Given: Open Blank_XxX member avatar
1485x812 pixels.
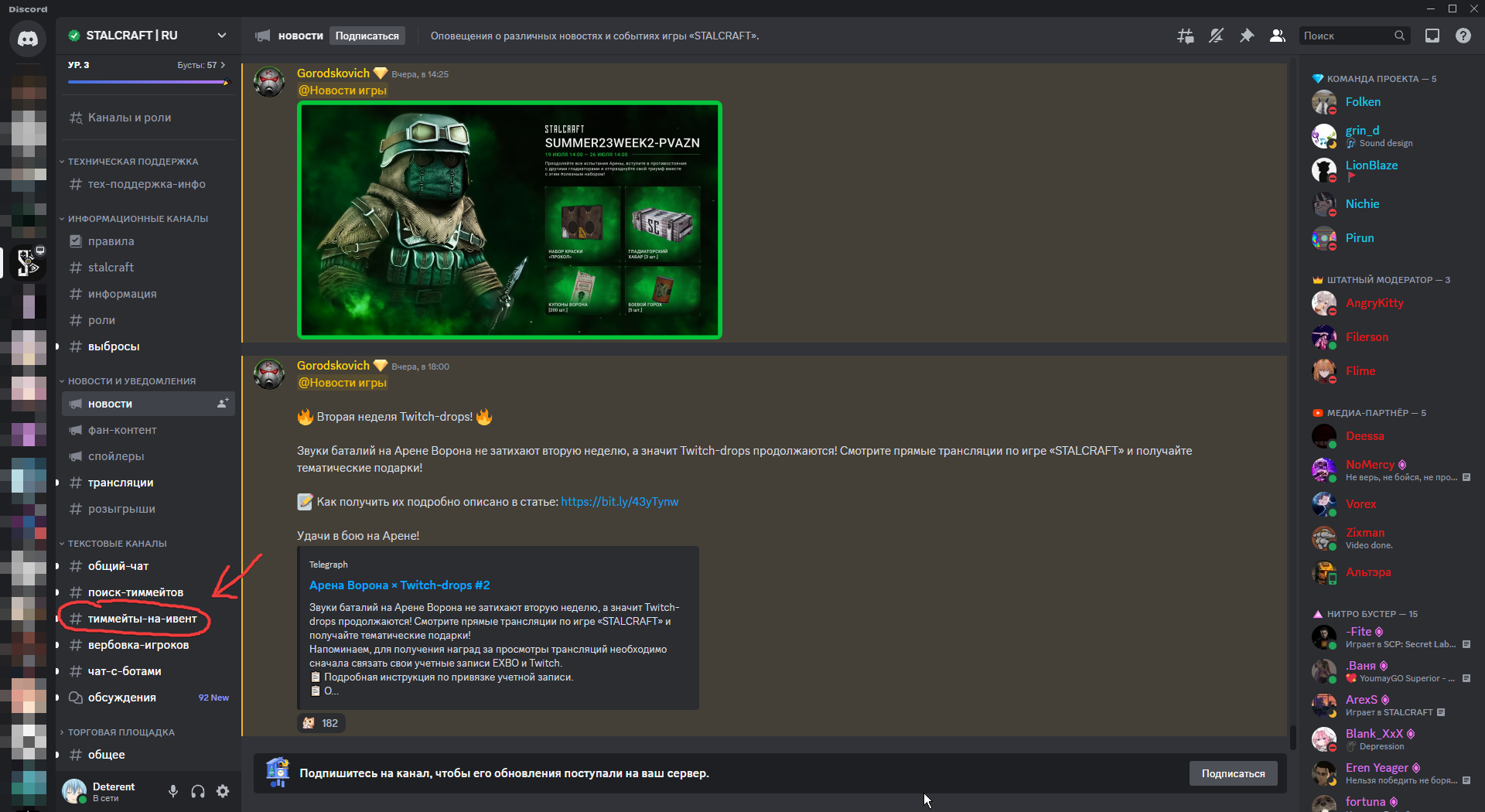Looking at the screenshot, I should click(x=1324, y=739).
